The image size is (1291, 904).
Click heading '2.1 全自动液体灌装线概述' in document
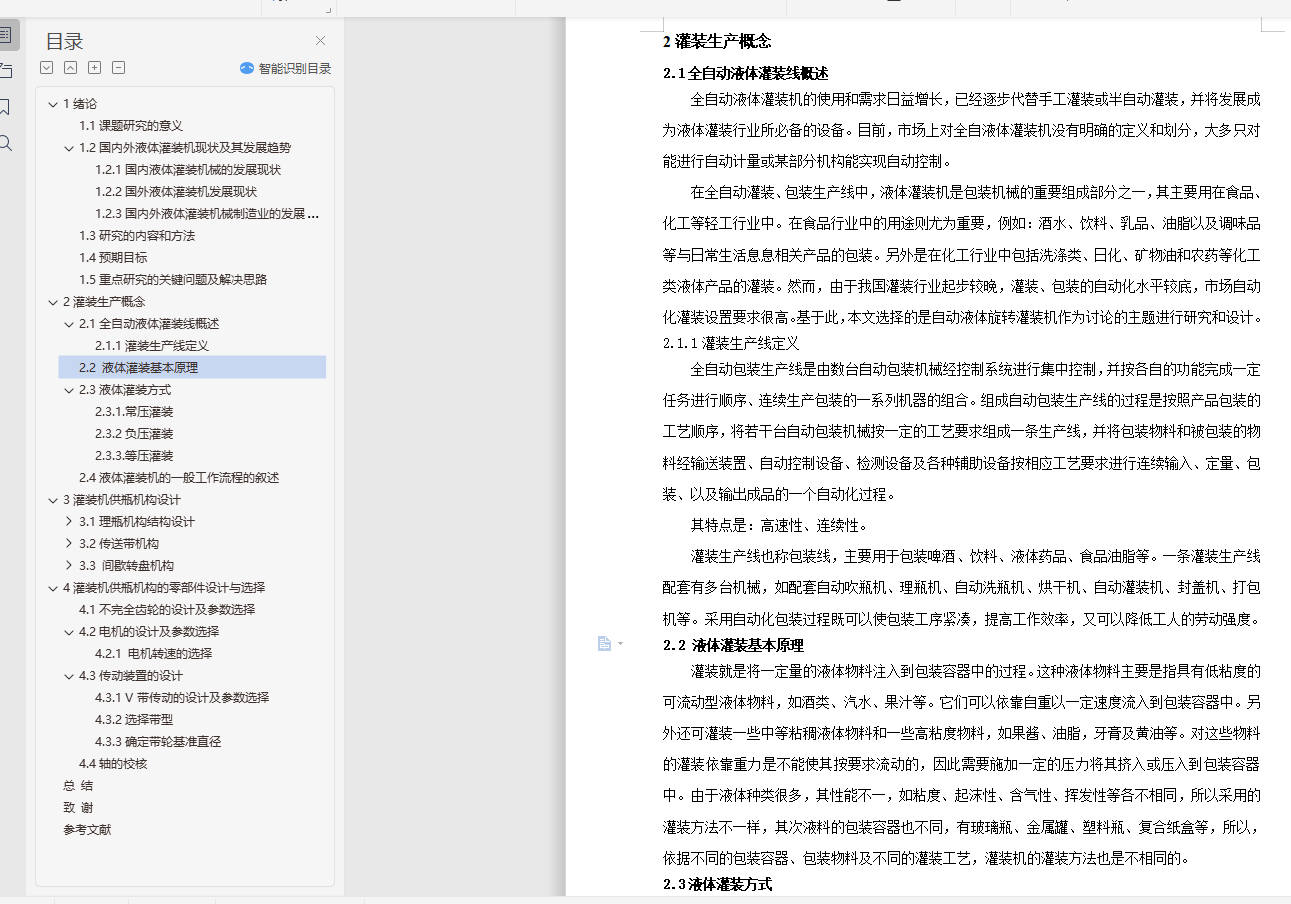745,73
